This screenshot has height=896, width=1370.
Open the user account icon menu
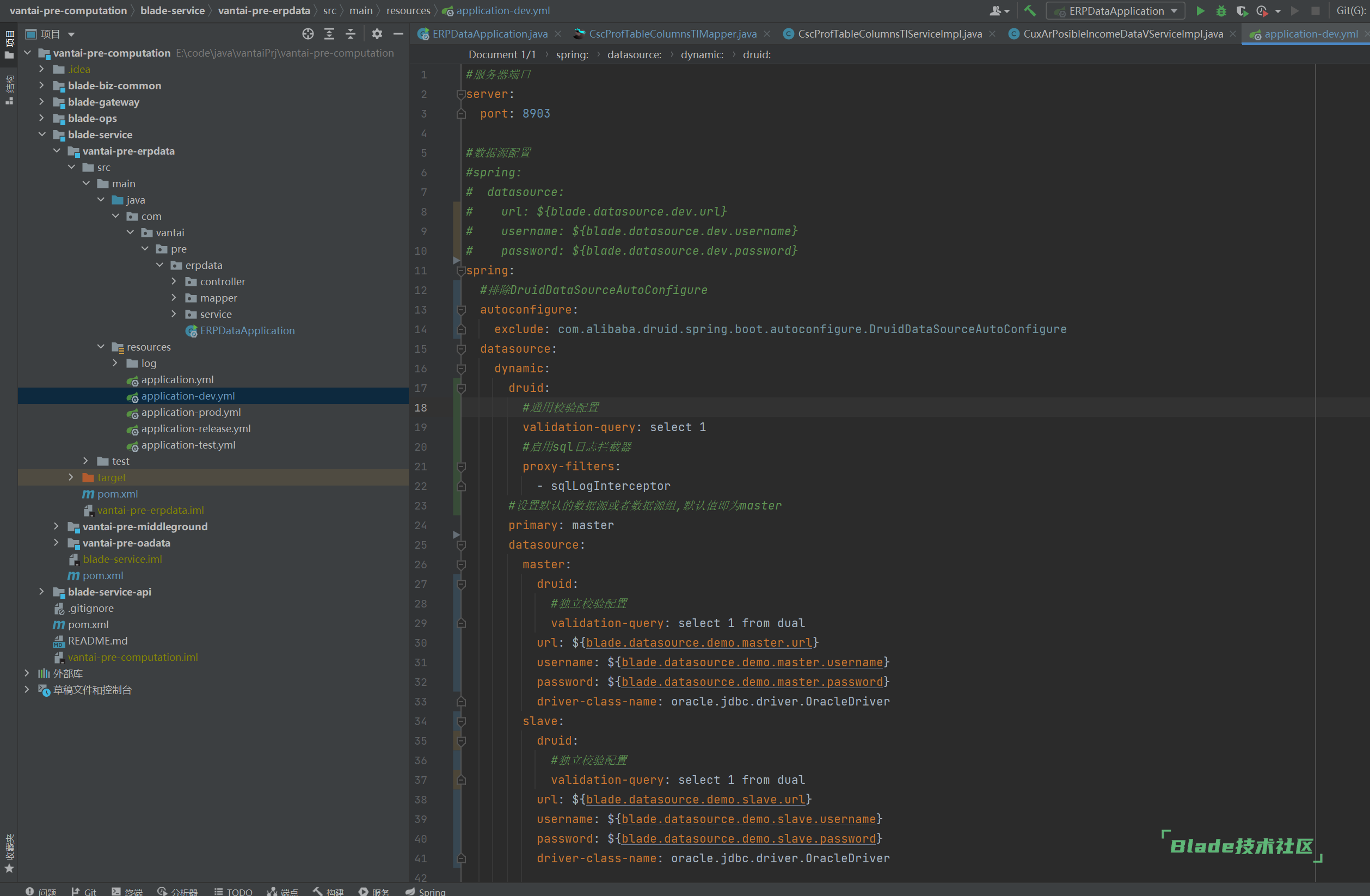pos(999,11)
